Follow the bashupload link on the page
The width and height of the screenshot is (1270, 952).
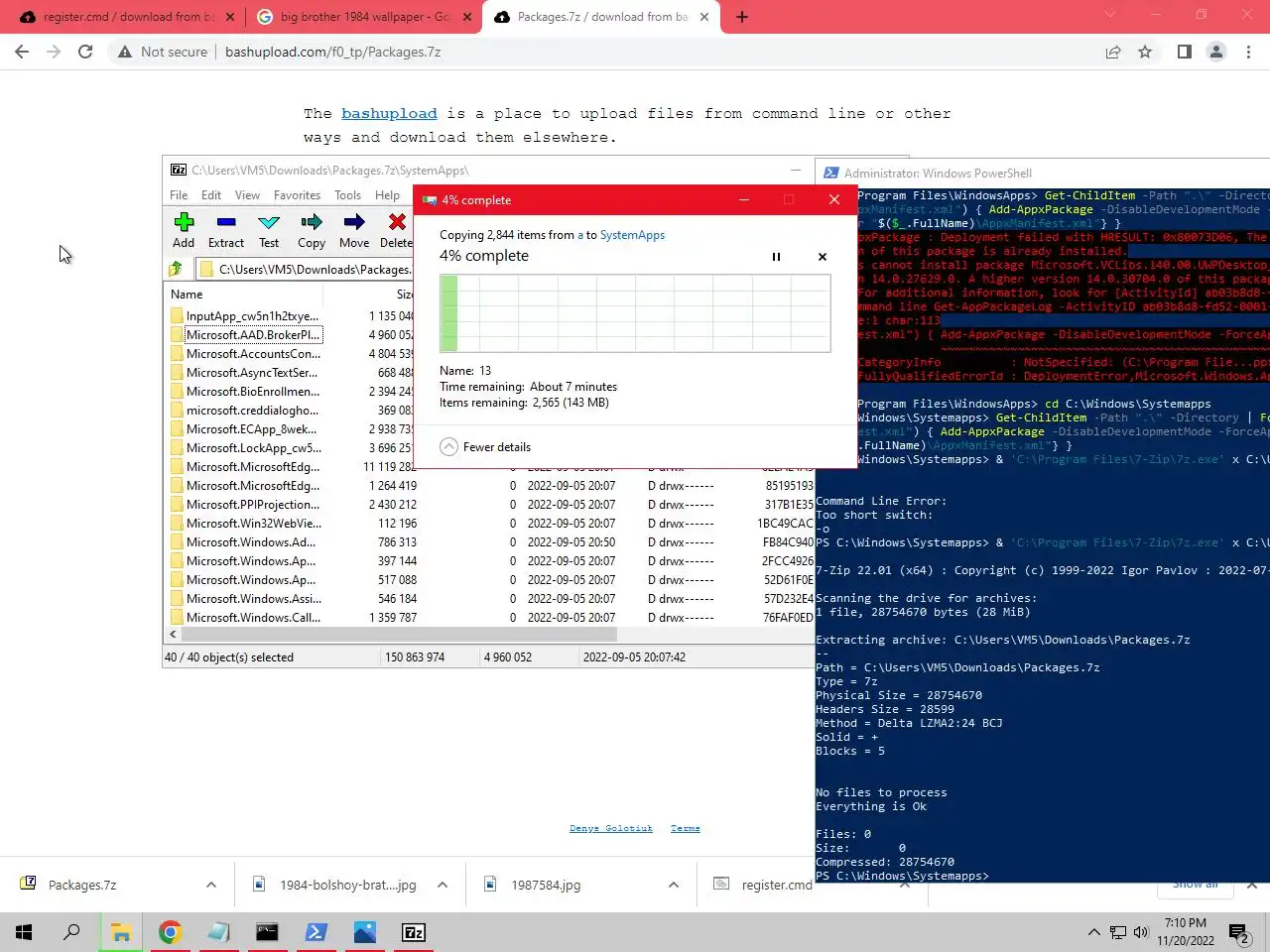[x=389, y=114]
